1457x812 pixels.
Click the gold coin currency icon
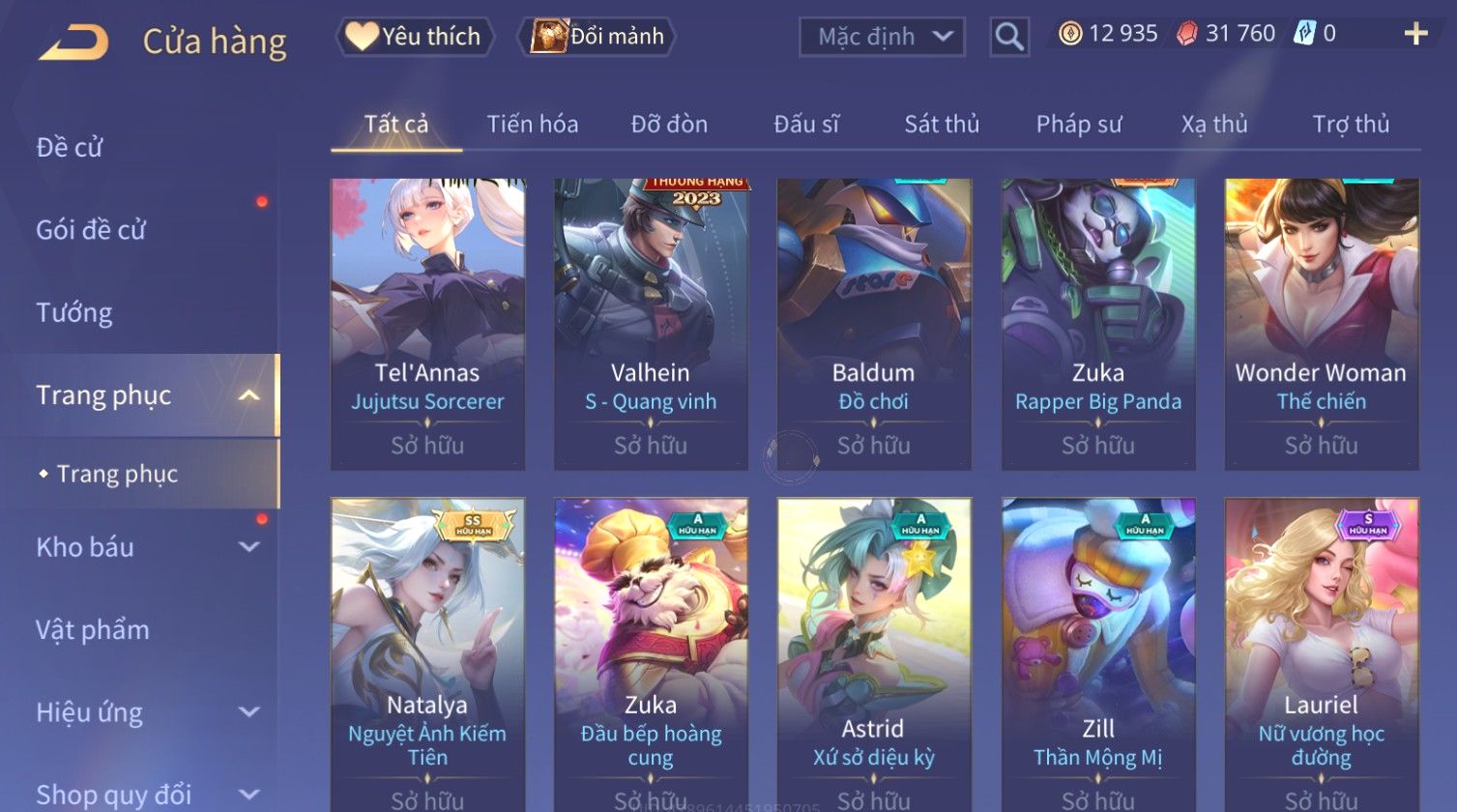click(1069, 34)
